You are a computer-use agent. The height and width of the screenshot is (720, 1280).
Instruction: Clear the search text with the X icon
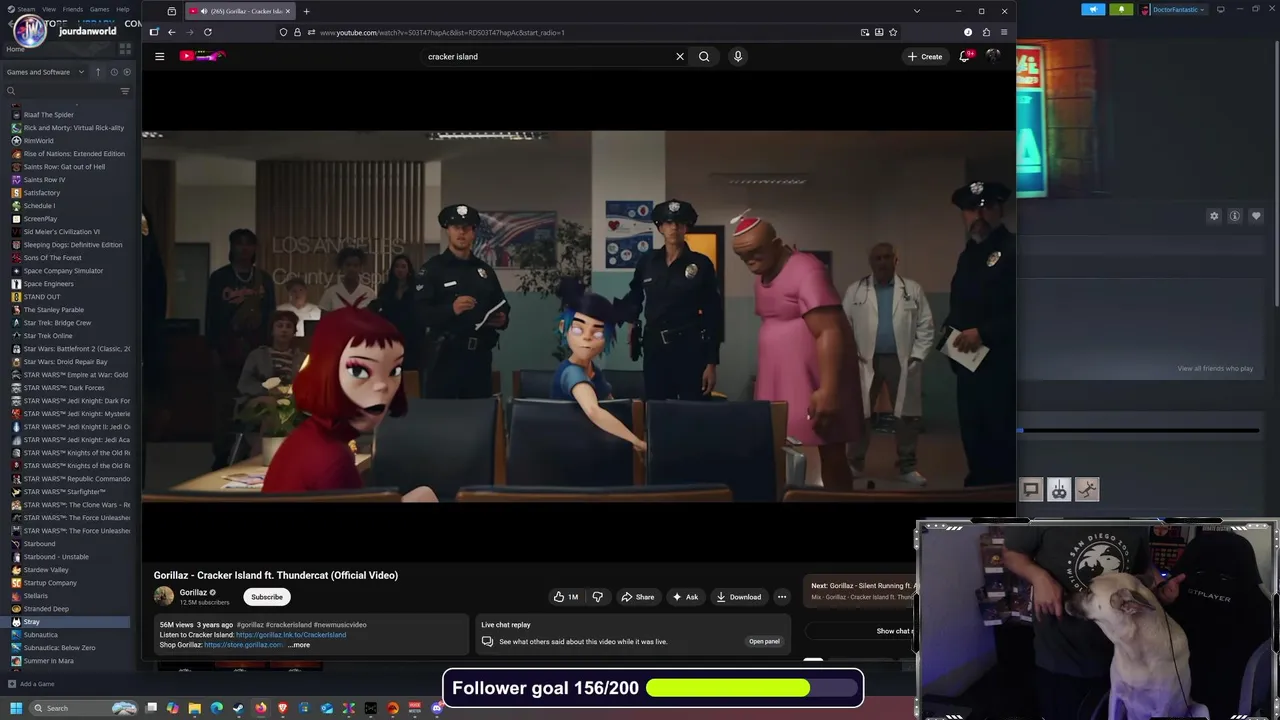tap(680, 56)
